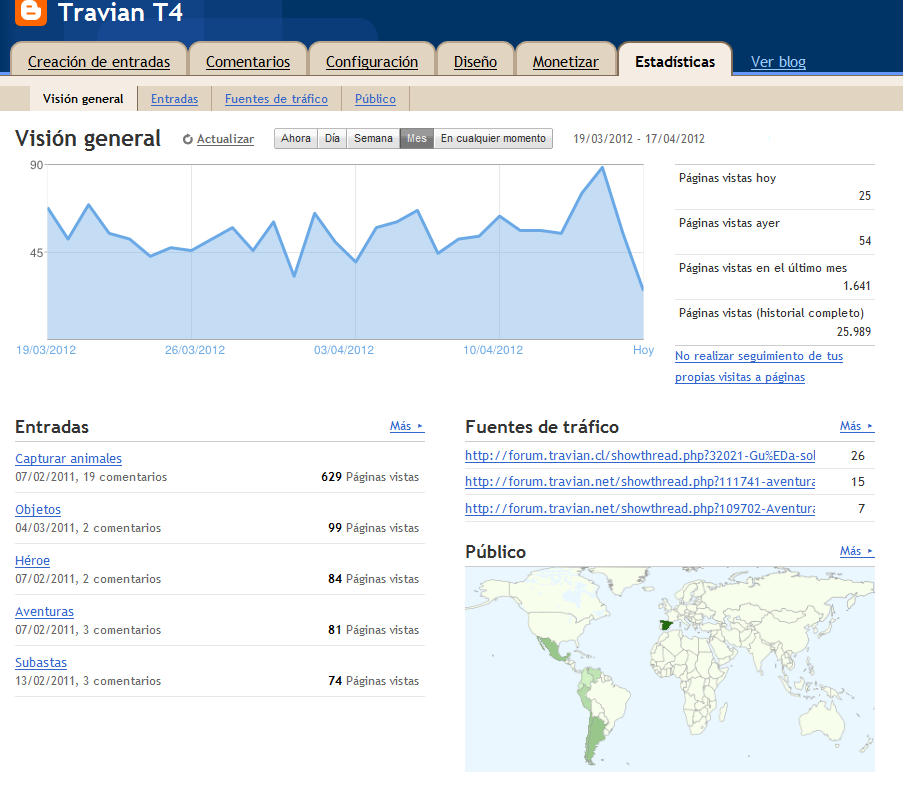Click the date range 19/03/2012 - 17/04/2012

tap(639, 139)
